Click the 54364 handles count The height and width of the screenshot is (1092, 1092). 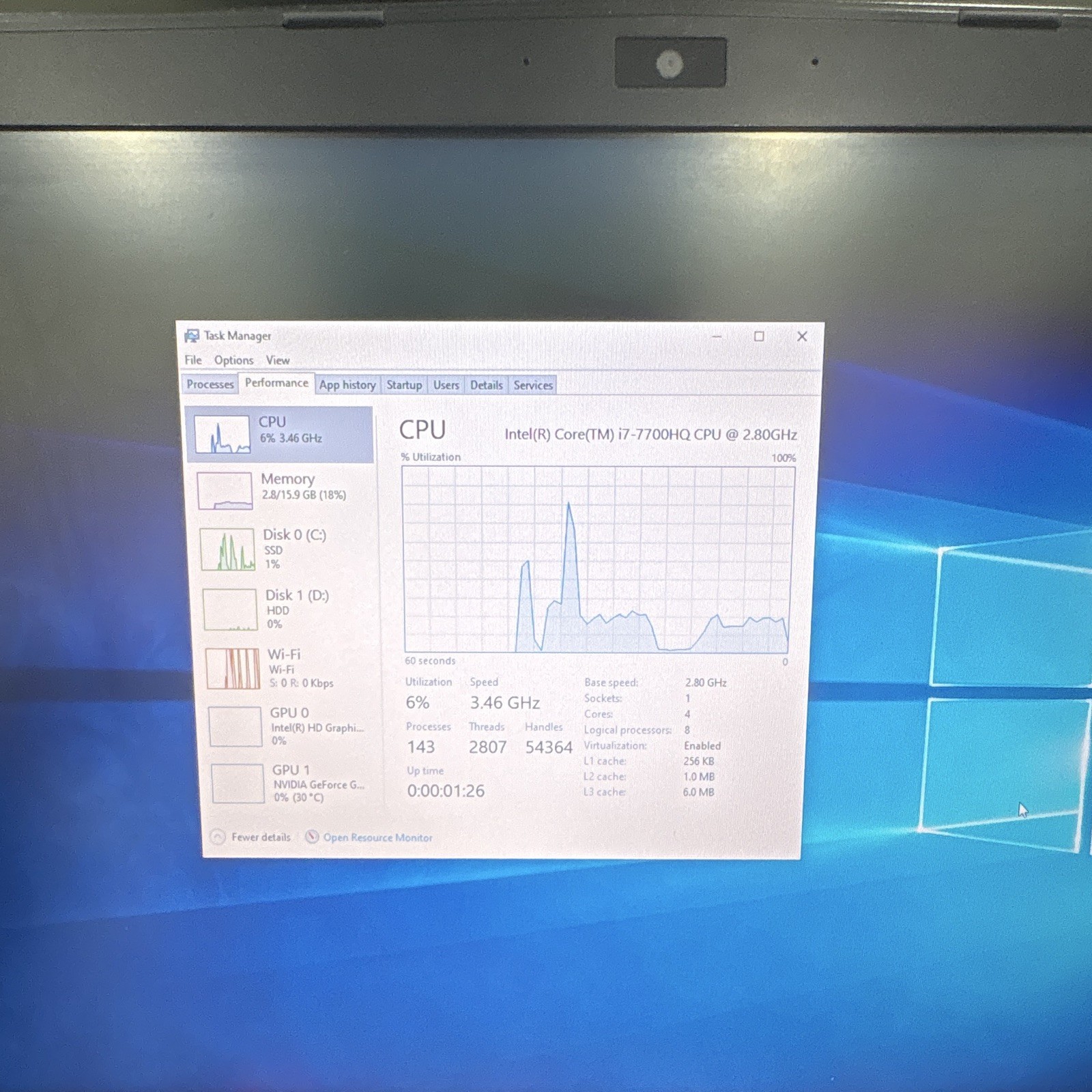(549, 747)
